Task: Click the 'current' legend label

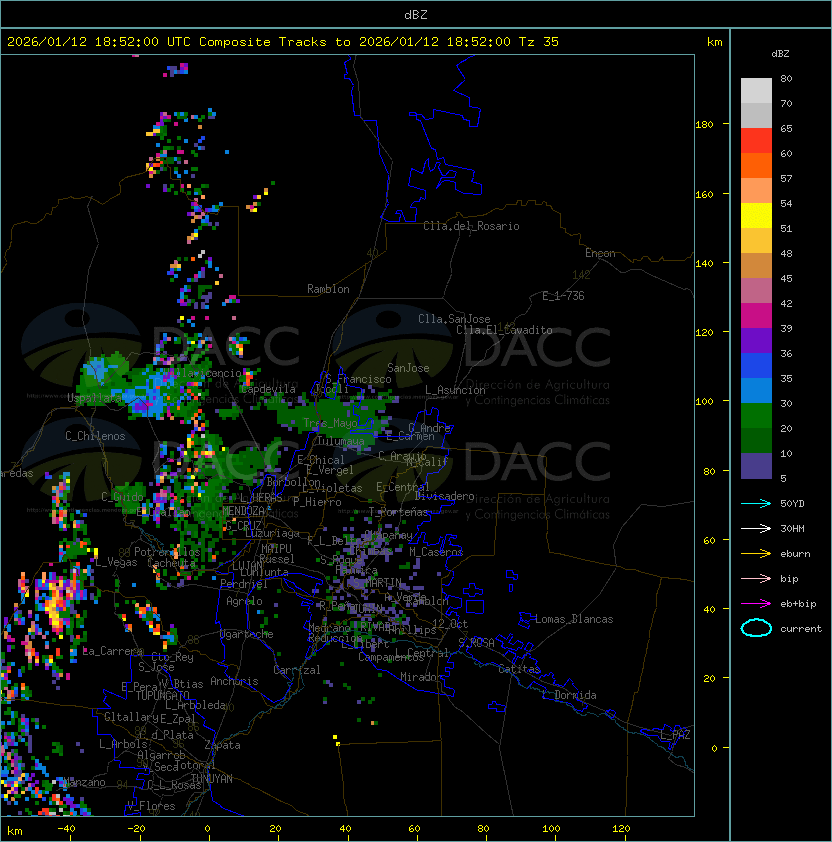Action: [801, 629]
